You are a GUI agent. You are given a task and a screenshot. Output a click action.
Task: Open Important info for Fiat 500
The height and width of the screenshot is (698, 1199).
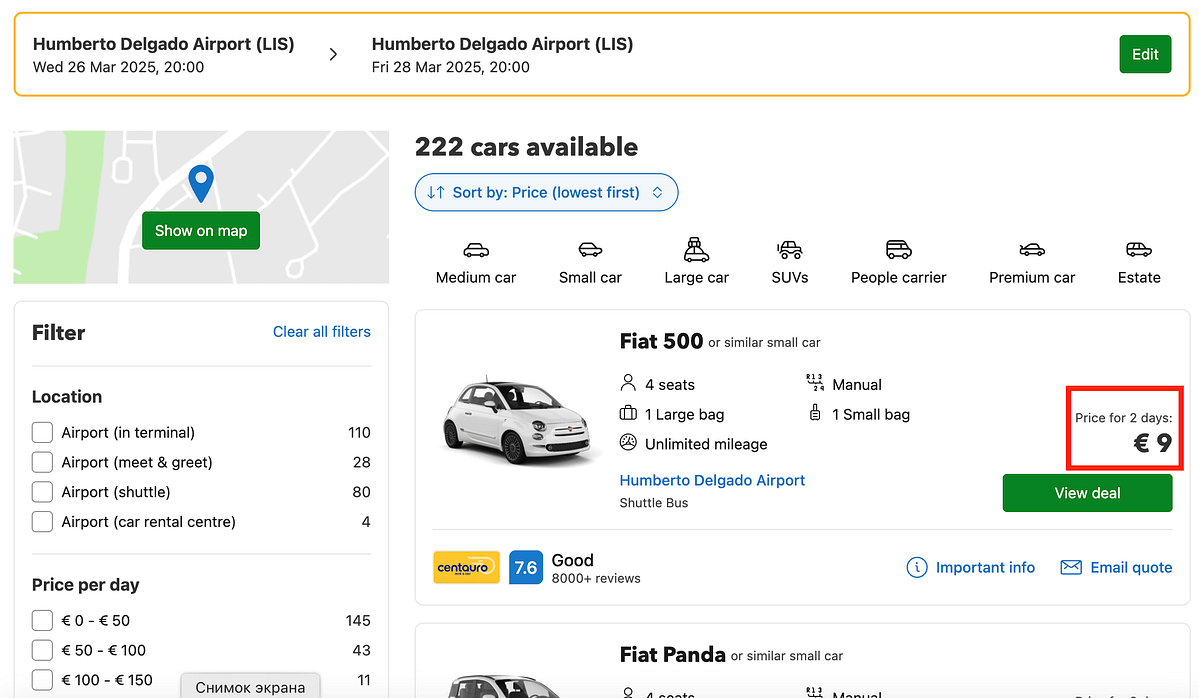click(970, 568)
